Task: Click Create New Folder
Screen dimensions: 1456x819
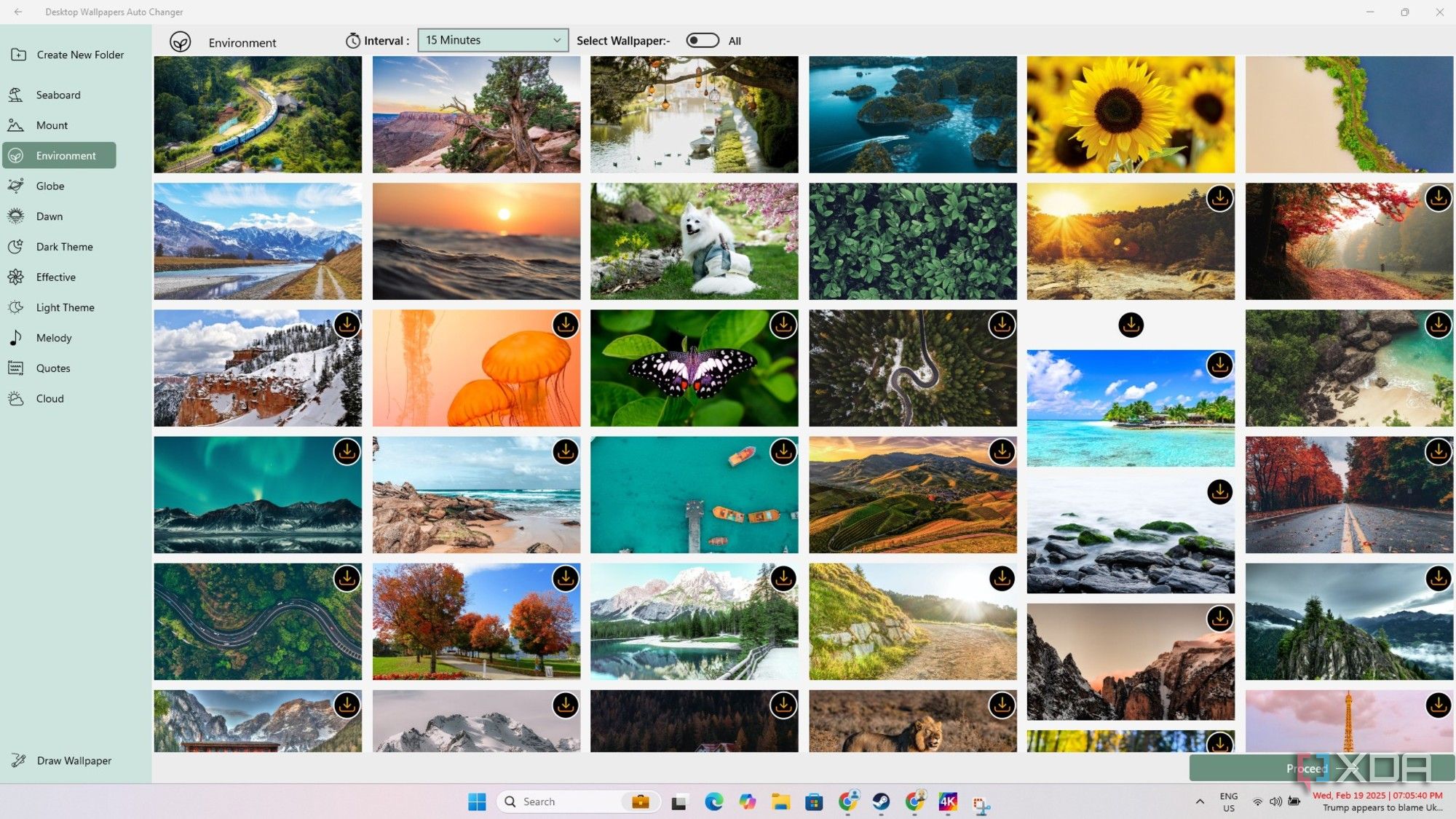Action: [x=80, y=55]
